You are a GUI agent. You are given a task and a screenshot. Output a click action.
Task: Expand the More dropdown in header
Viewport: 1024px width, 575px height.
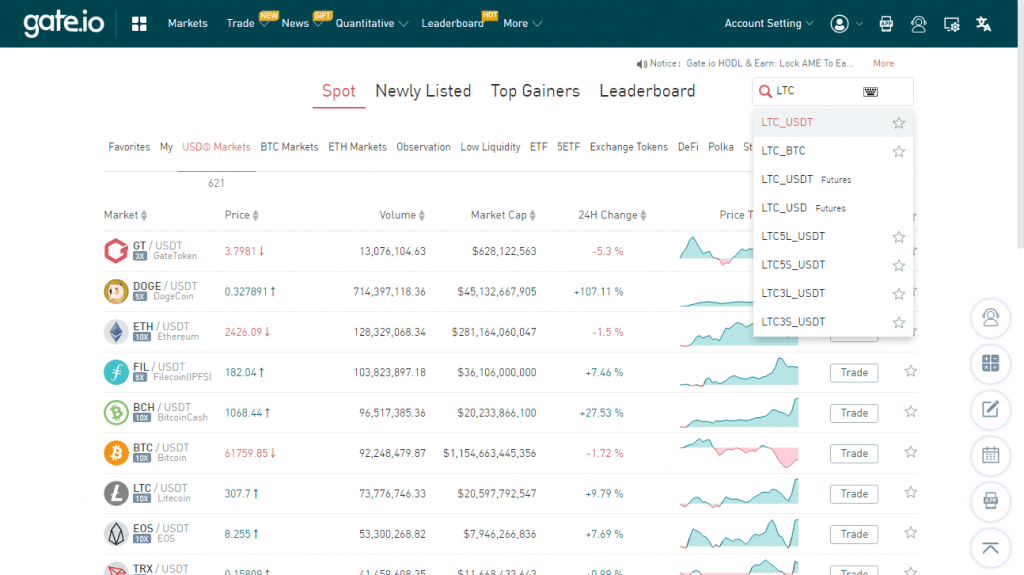(x=522, y=24)
